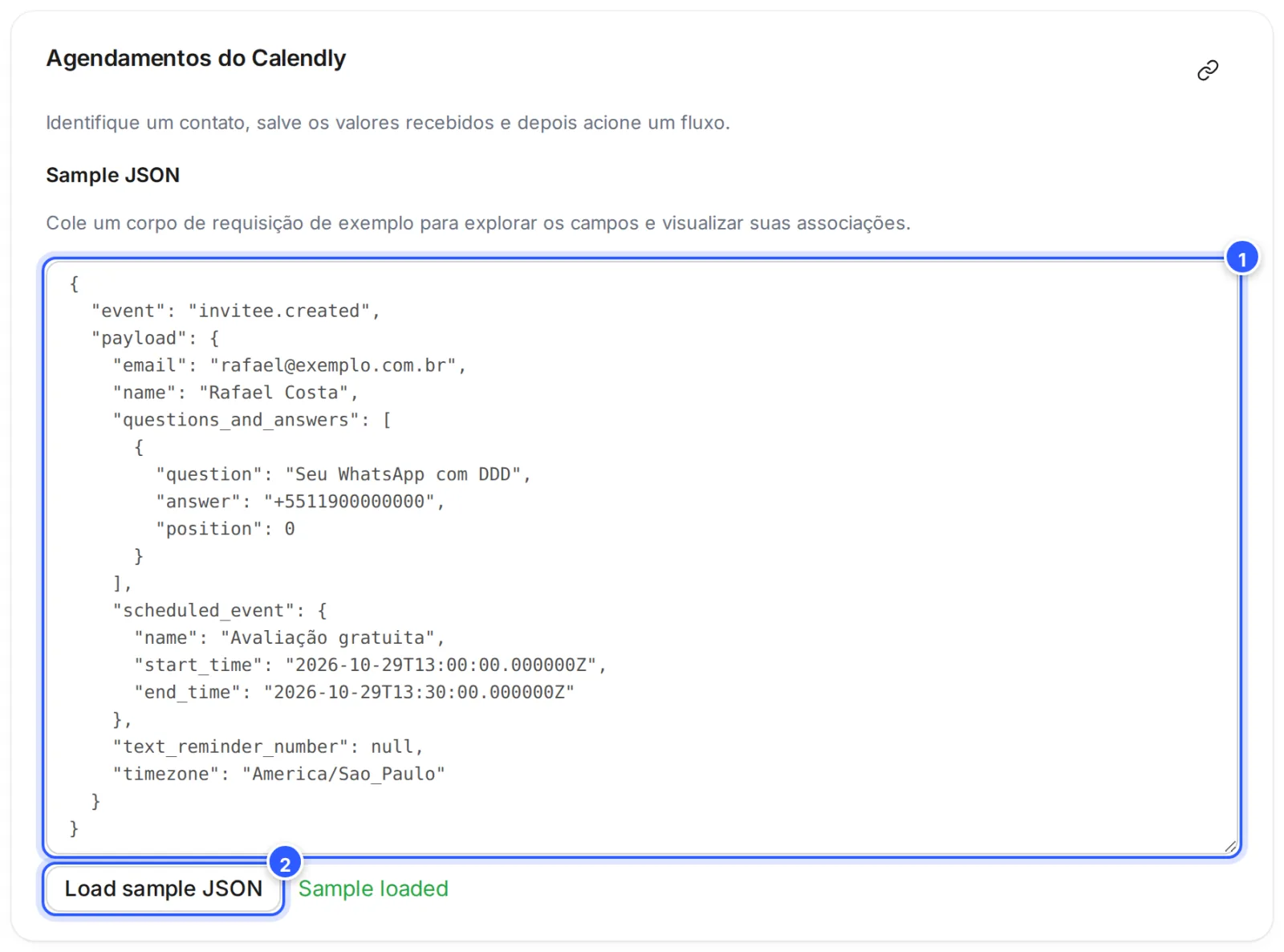Click the "text_reminder_number": null line

tap(268, 747)
